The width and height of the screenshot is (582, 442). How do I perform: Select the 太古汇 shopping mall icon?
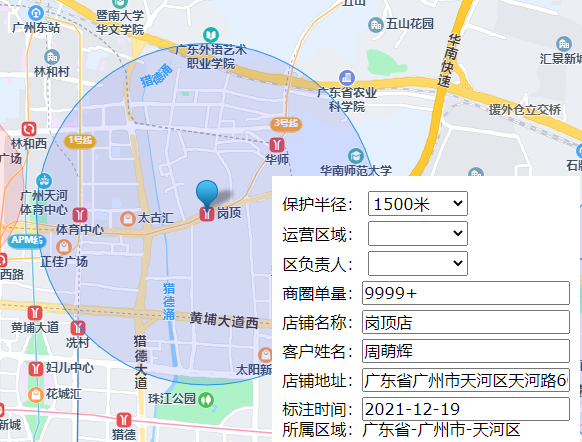[128, 219]
